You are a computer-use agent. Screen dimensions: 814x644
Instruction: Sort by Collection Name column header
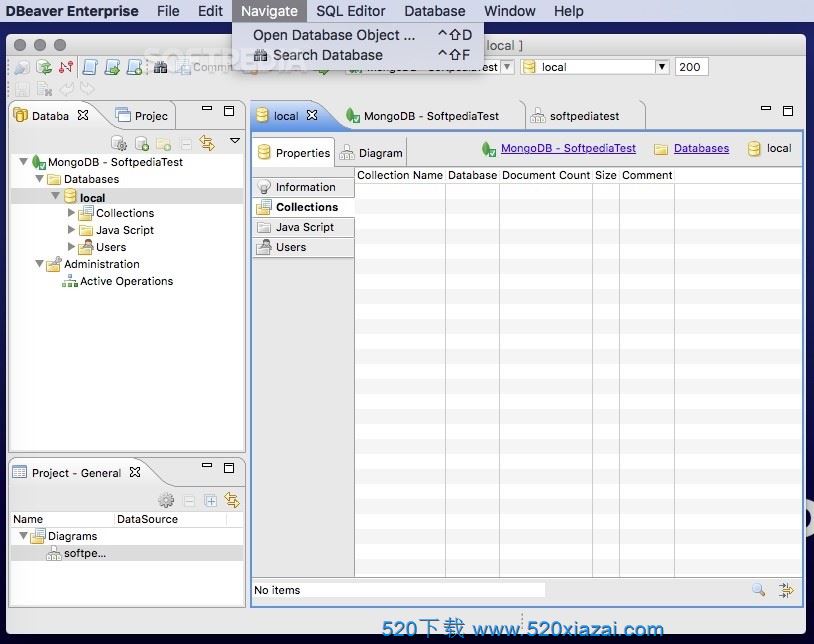point(400,175)
